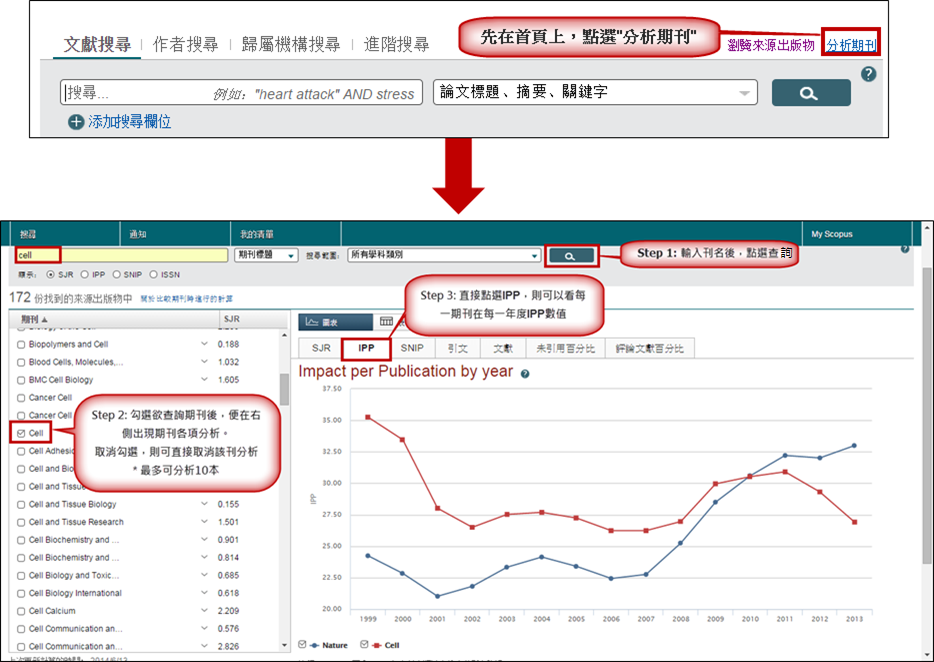
Task: Expand the Cell and Tissue Biology row chevron
Action: 204,504
